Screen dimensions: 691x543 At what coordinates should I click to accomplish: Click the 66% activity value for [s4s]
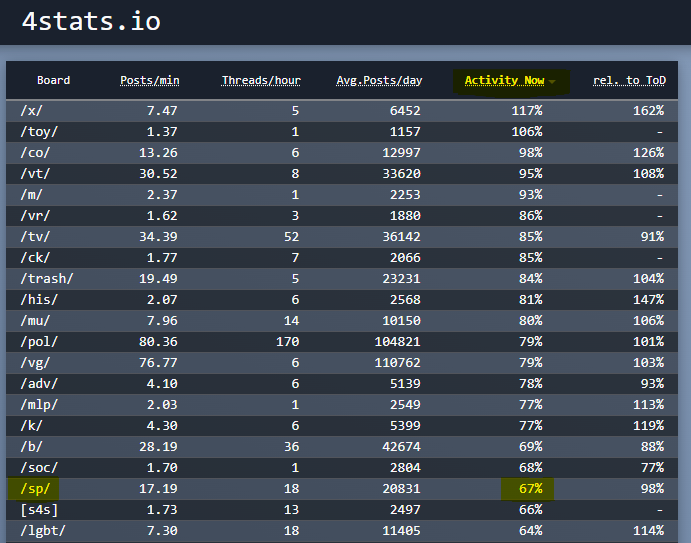531,510
